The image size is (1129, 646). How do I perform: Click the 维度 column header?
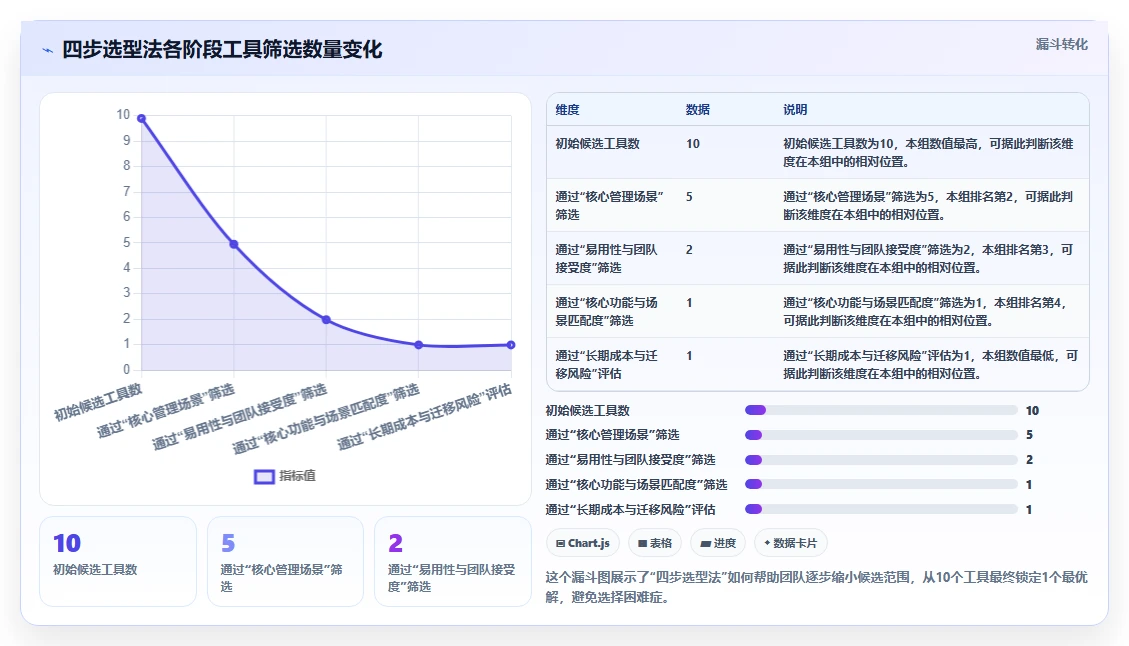[x=567, y=109]
